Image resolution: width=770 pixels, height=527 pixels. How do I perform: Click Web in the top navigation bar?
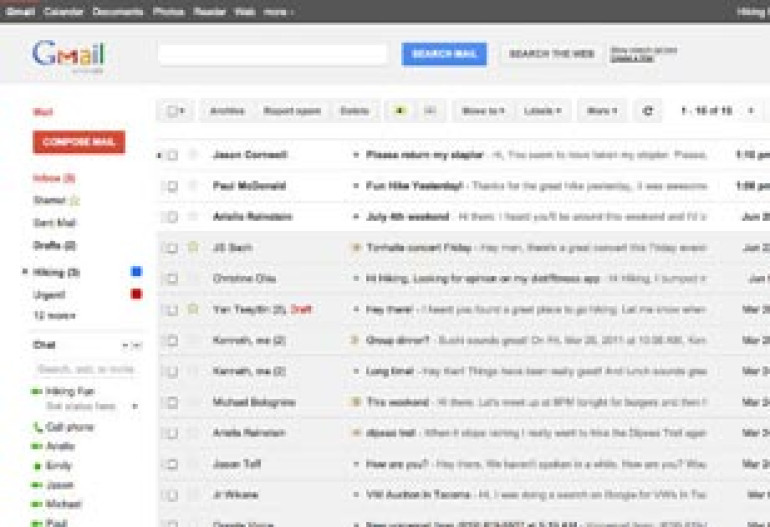(x=245, y=11)
